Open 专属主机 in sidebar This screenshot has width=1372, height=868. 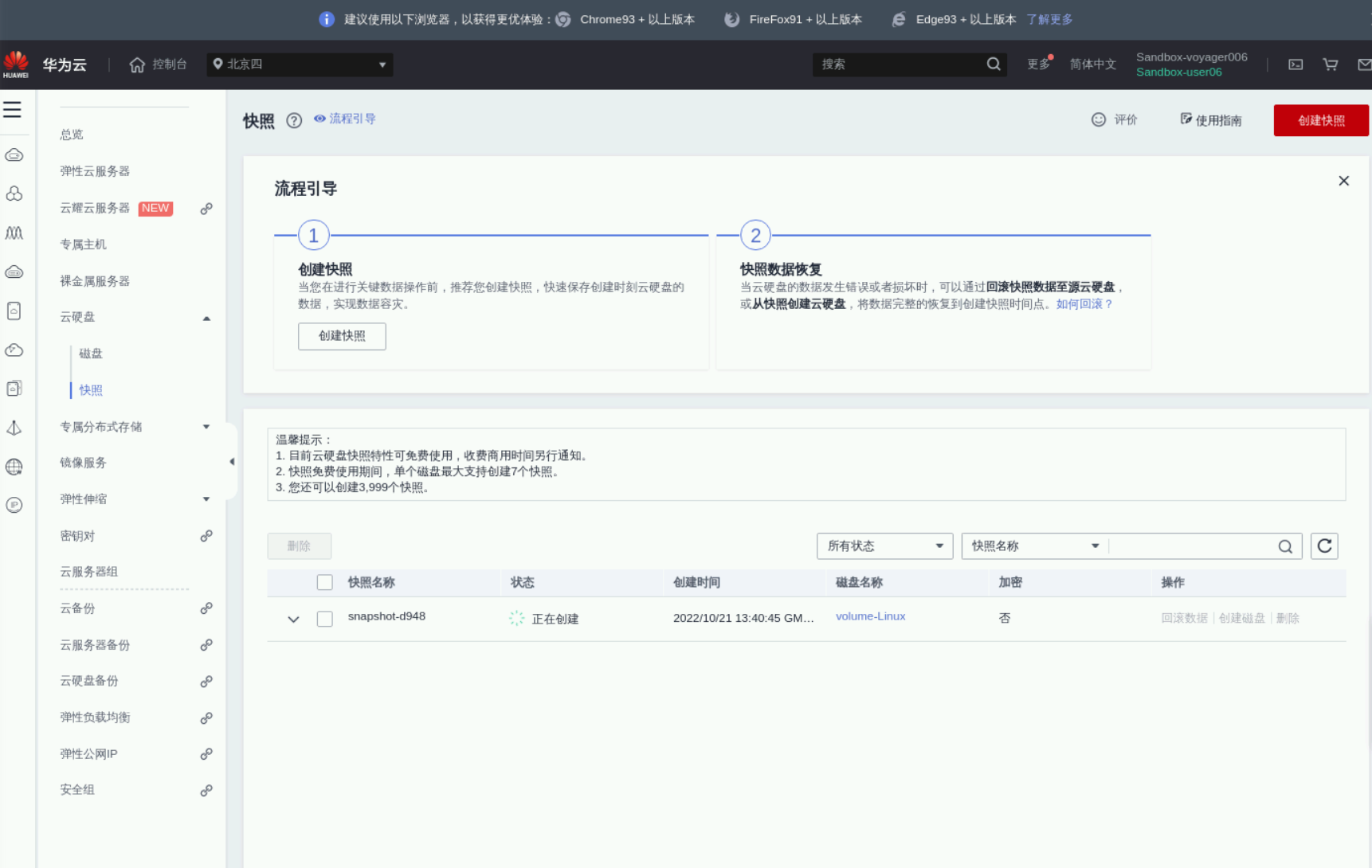pyautogui.click(x=83, y=244)
